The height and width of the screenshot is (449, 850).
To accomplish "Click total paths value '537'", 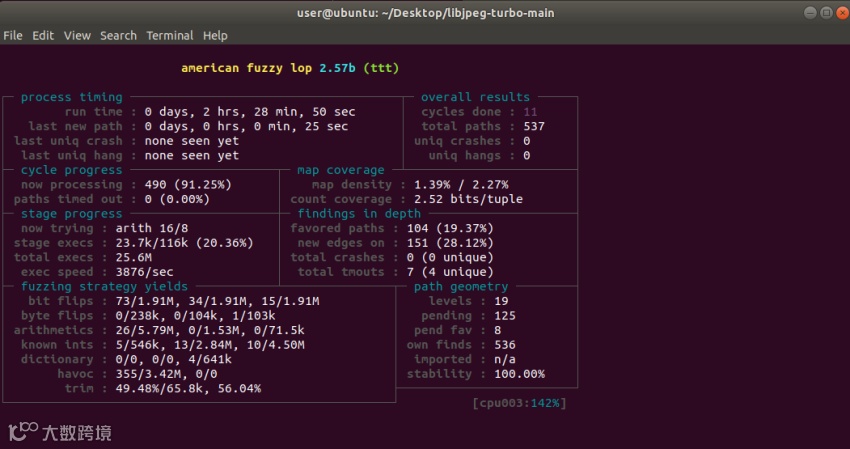I will coord(534,126).
